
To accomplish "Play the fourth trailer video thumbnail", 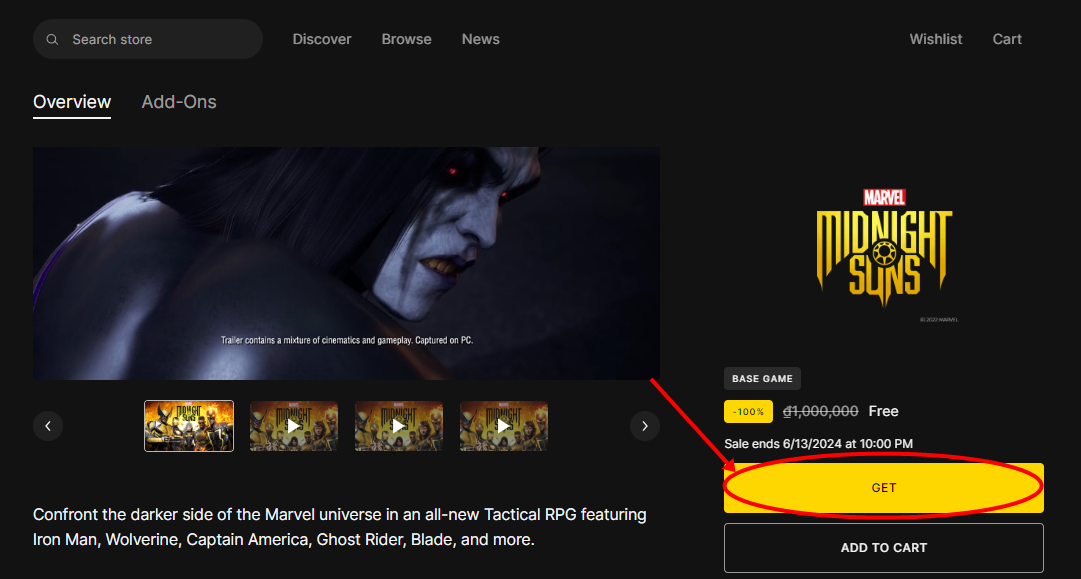I will click(503, 425).
